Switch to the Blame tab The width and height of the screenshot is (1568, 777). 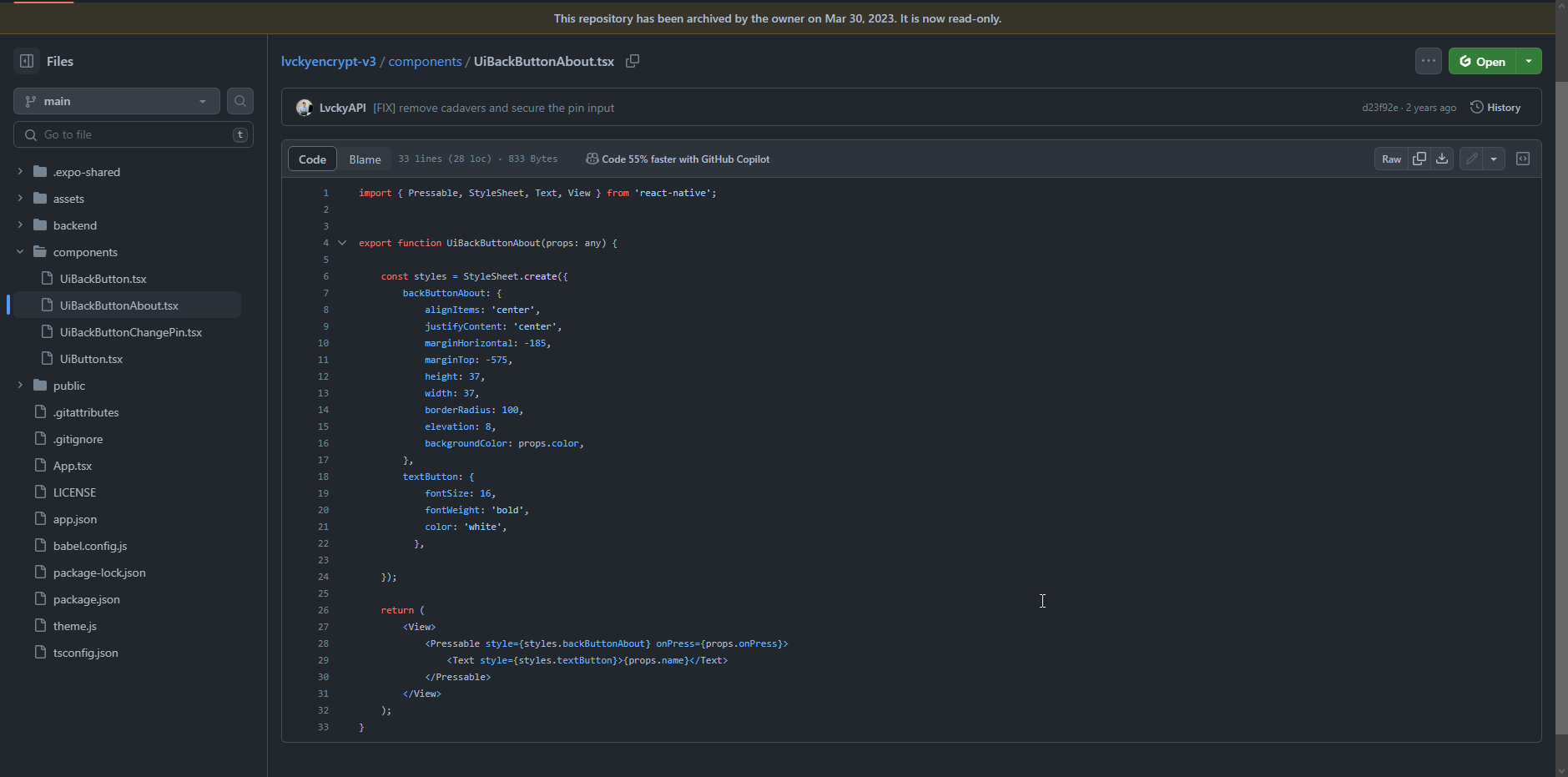coord(365,159)
